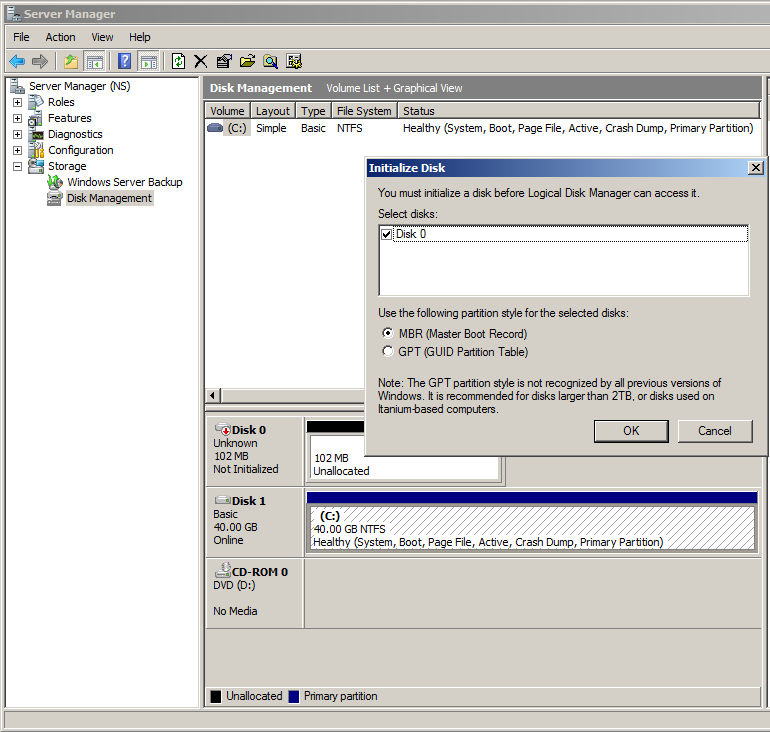Expand the Diagnostics tree node

[x=17, y=134]
